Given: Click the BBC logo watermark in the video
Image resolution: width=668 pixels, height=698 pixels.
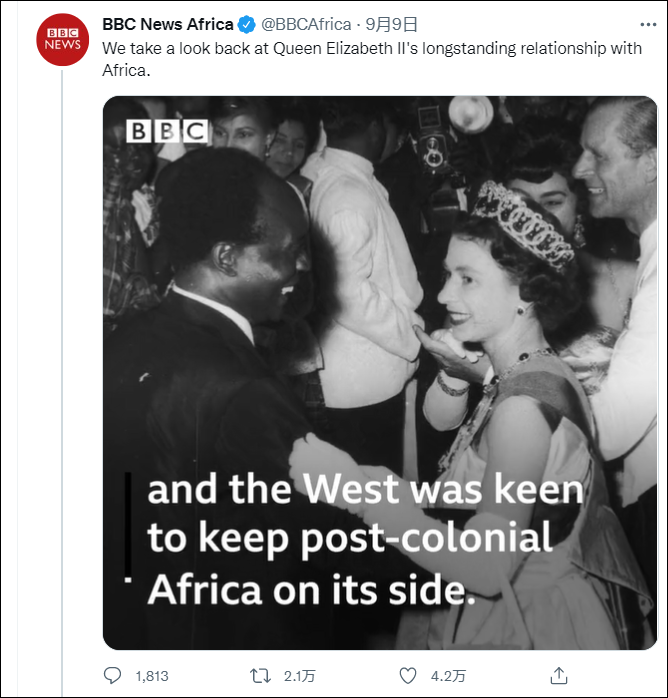Looking at the screenshot, I should pyautogui.click(x=166, y=131).
